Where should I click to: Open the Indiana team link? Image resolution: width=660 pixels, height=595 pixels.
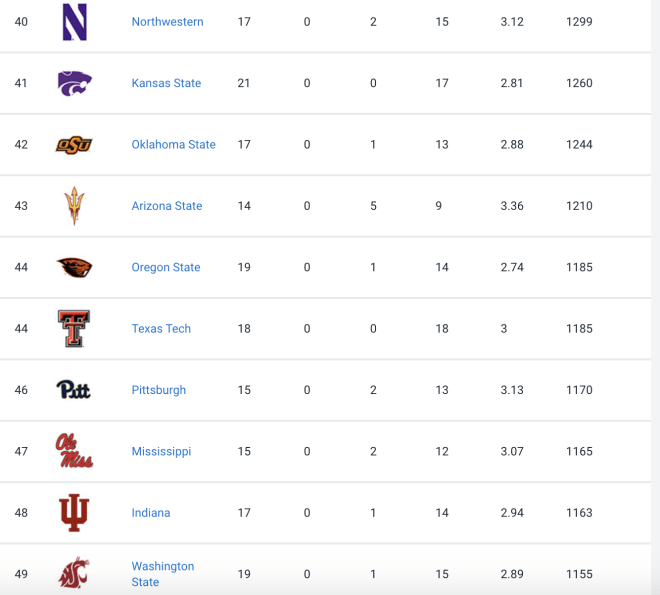point(151,513)
